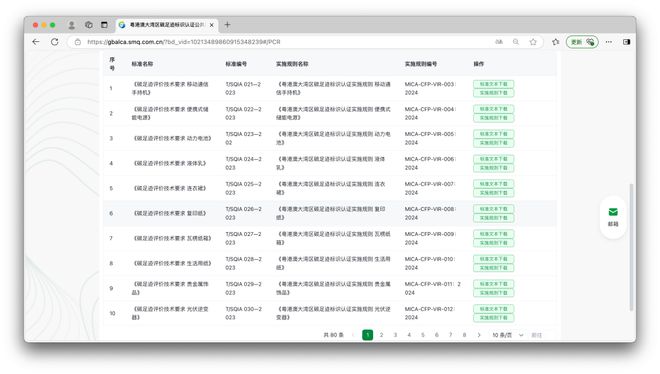Download standard text for row 3 动力电池
Screen dimensions: 660x374
pyautogui.click(x=493, y=134)
